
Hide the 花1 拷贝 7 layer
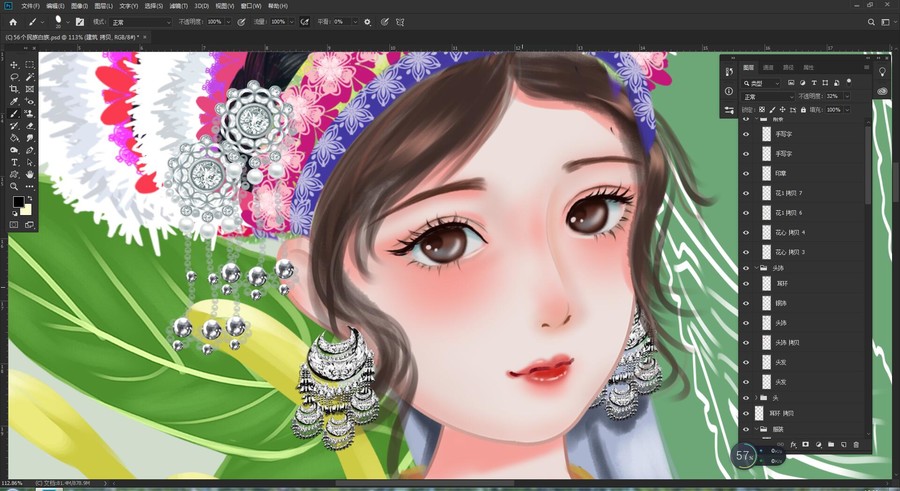point(746,193)
